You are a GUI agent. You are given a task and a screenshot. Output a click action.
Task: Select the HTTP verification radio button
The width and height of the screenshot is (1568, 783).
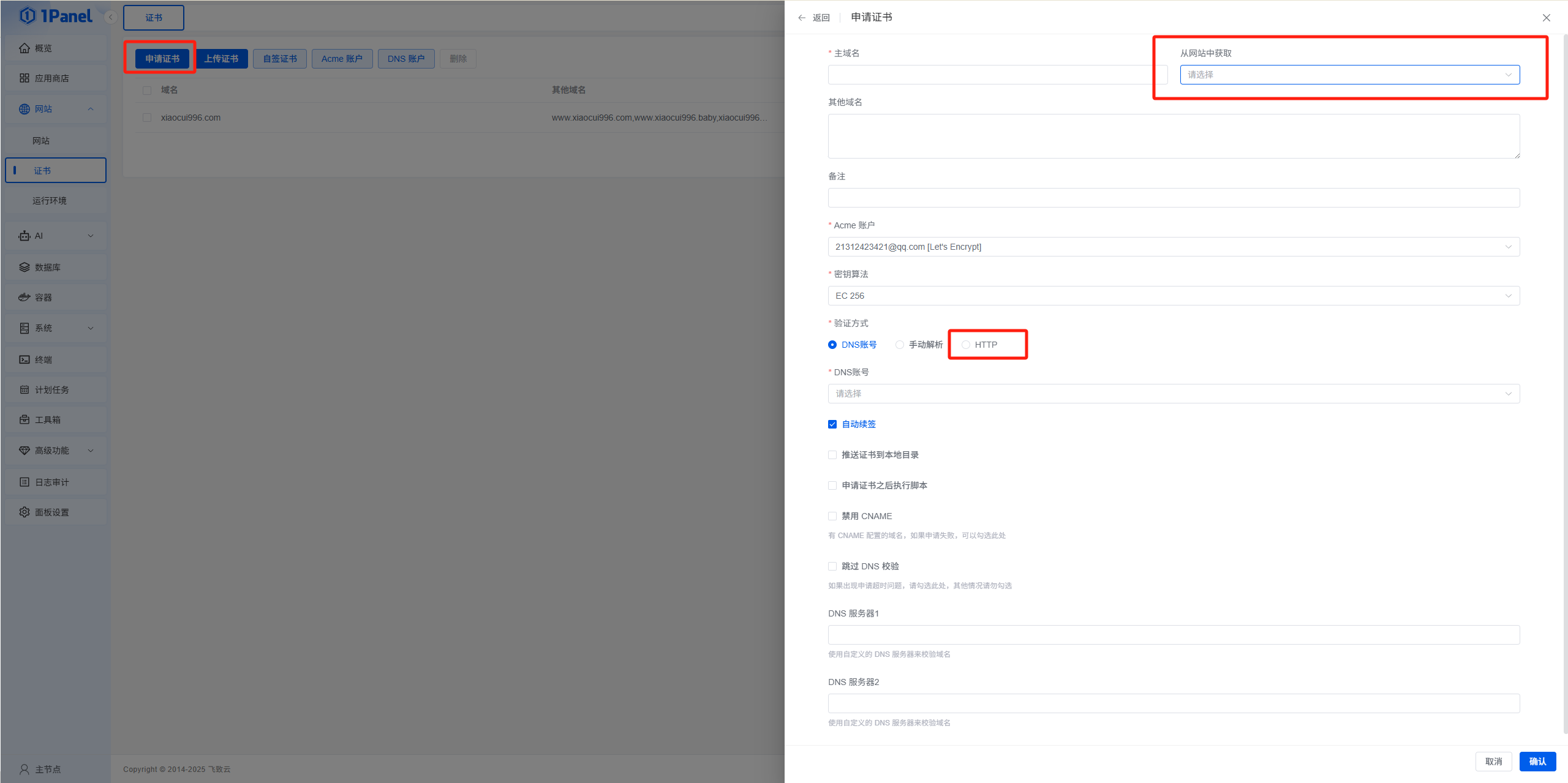pyautogui.click(x=966, y=345)
